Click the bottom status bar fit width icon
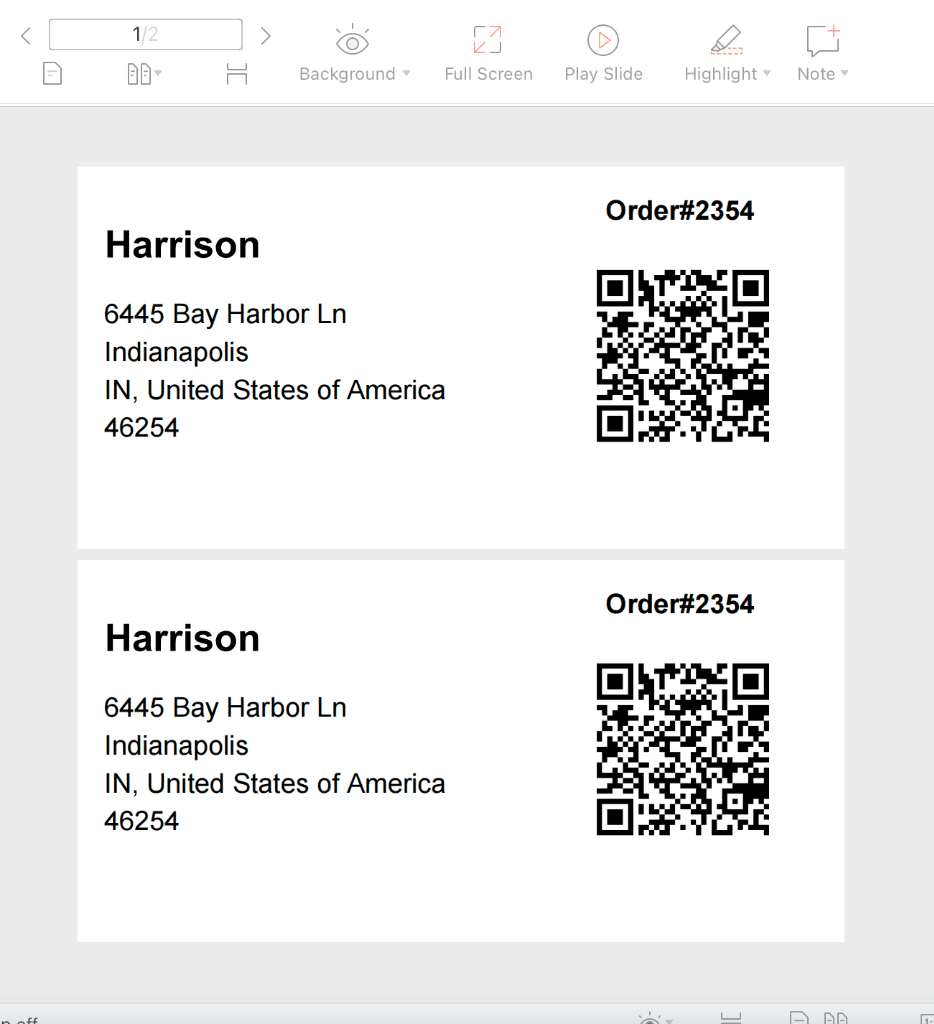 point(730,1019)
